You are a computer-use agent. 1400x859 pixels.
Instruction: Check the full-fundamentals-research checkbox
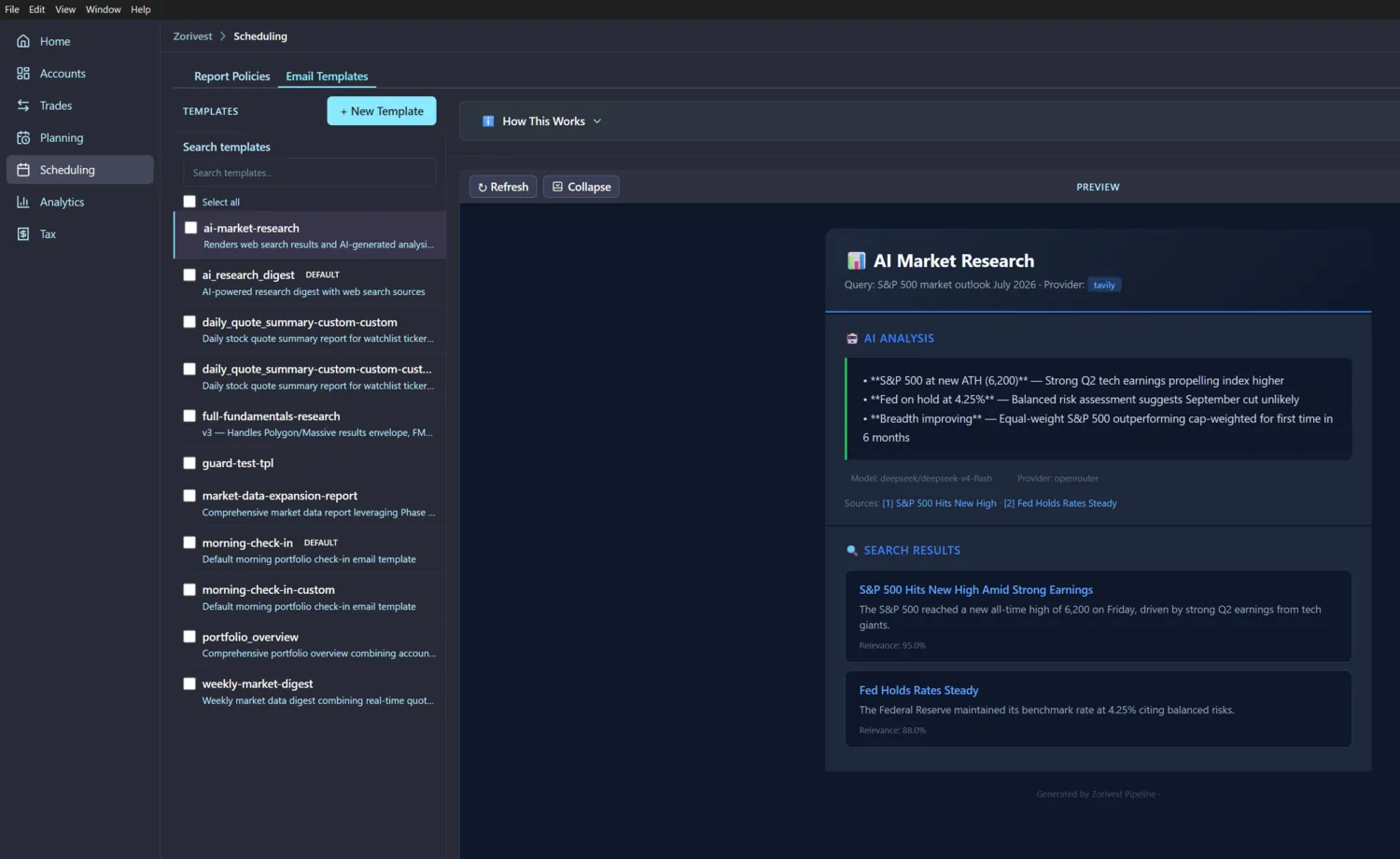[189, 416]
